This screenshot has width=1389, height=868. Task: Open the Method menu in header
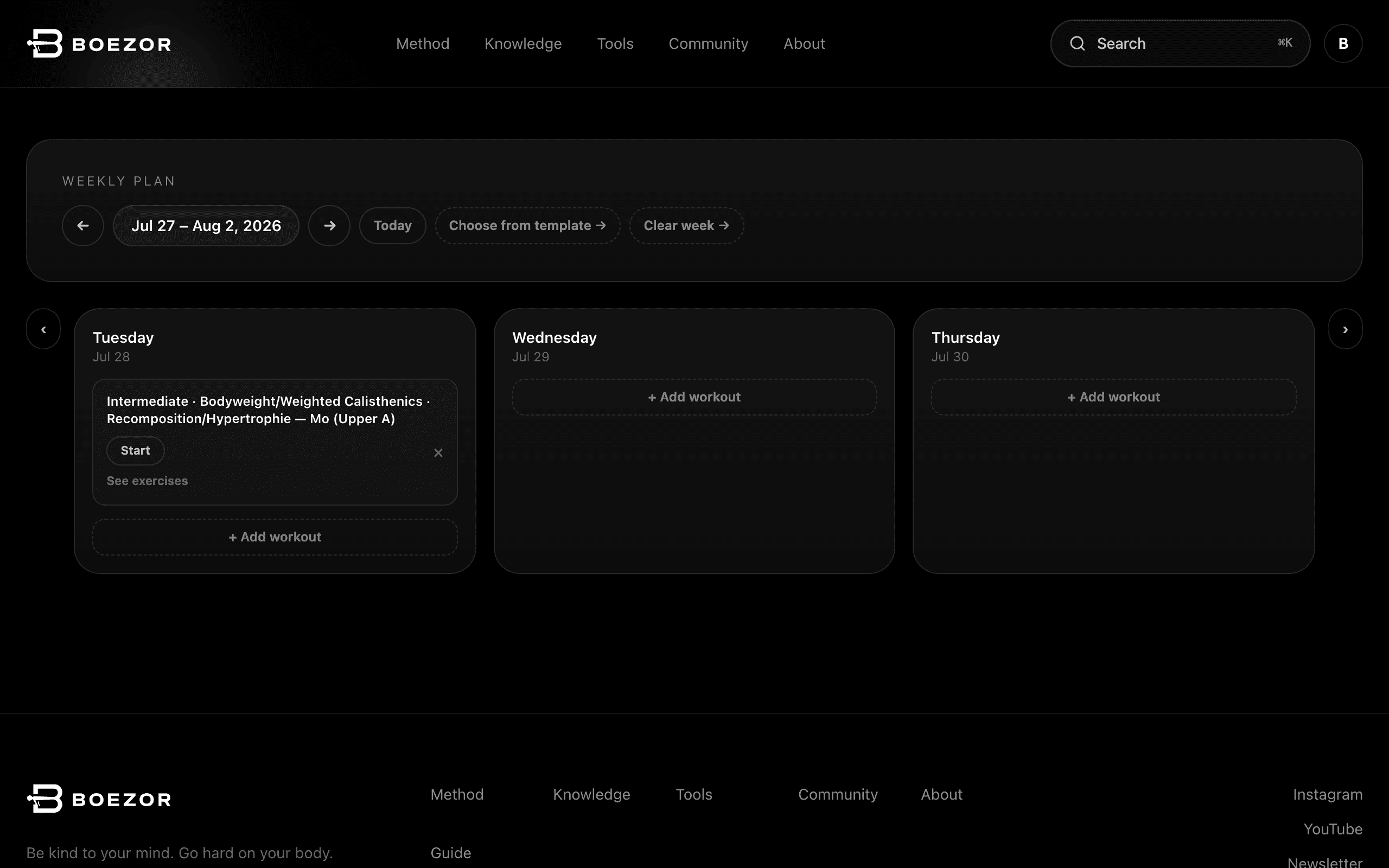click(x=423, y=43)
